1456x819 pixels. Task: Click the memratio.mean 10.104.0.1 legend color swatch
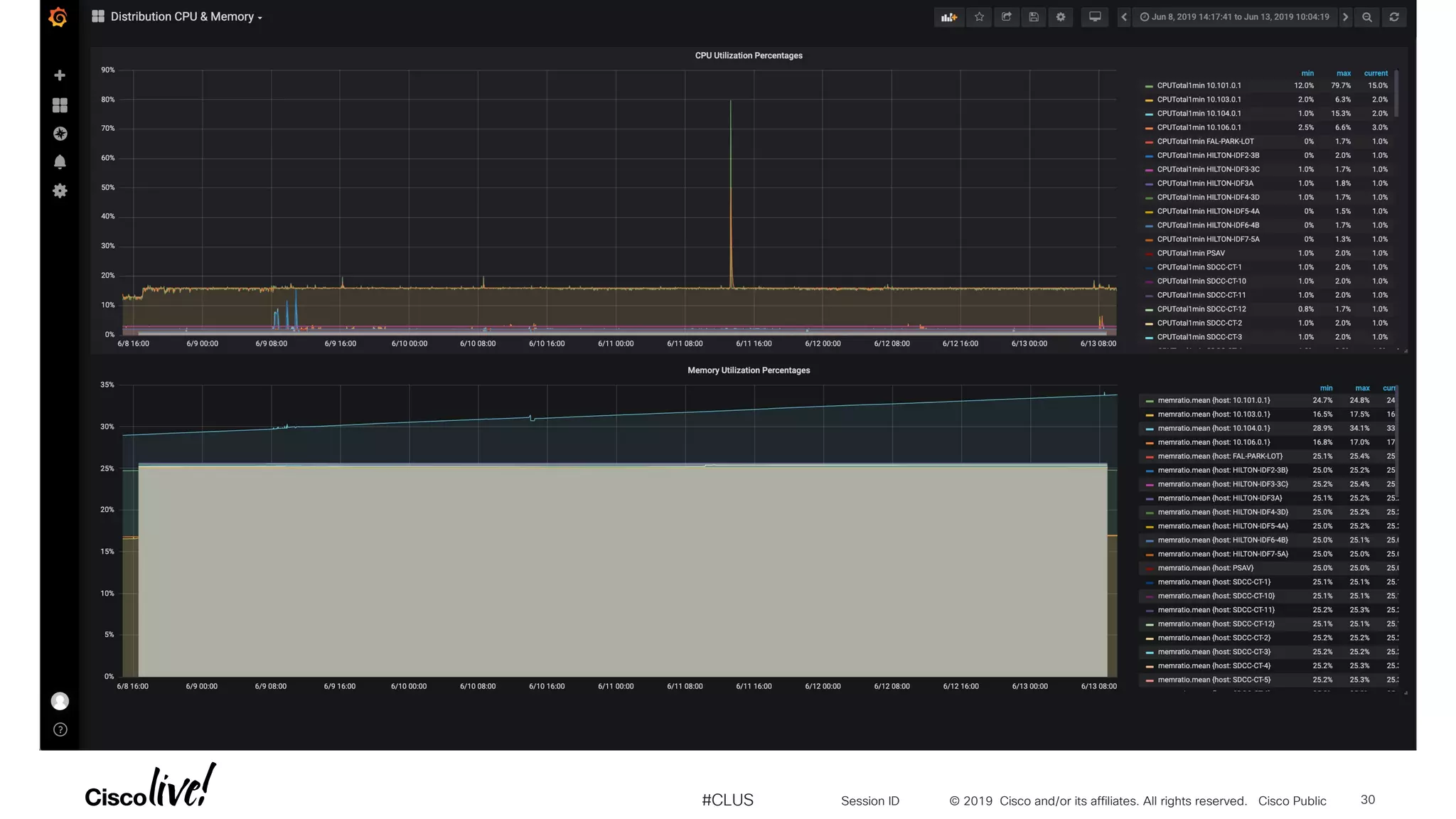pyautogui.click(x=1149, y=429)
